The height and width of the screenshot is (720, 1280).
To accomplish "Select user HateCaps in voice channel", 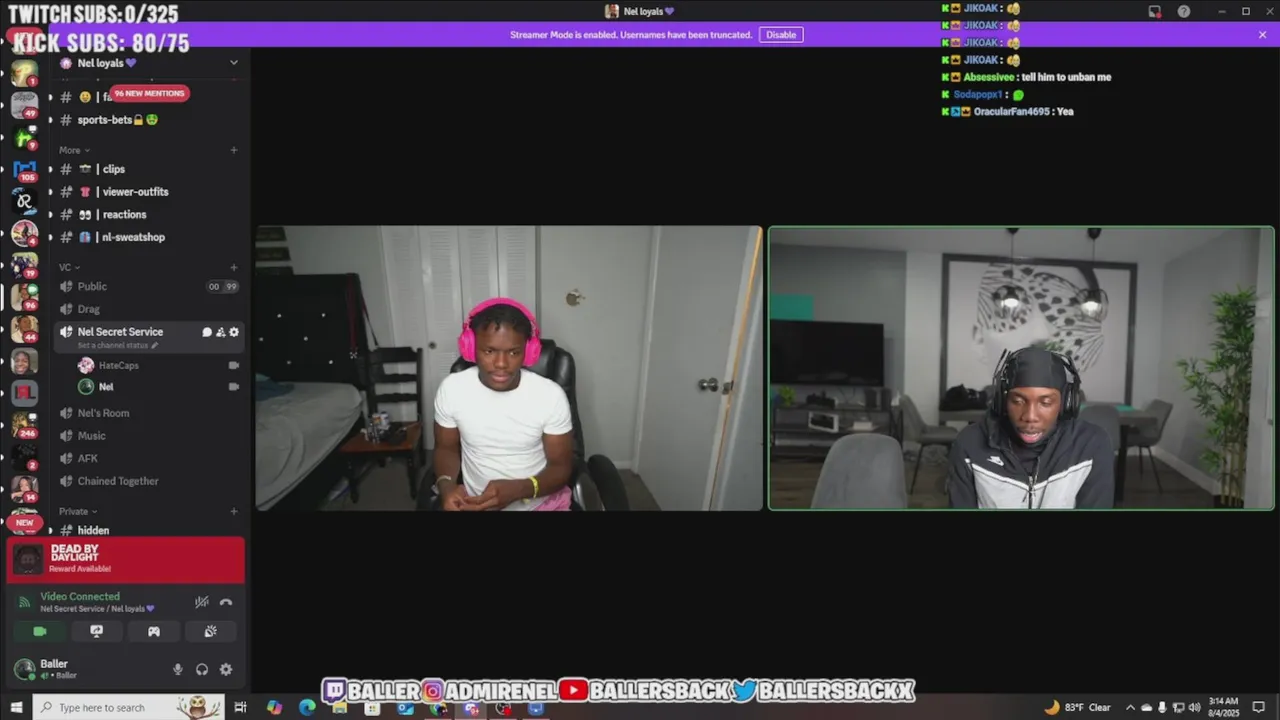I will click(x=118, y=366).
